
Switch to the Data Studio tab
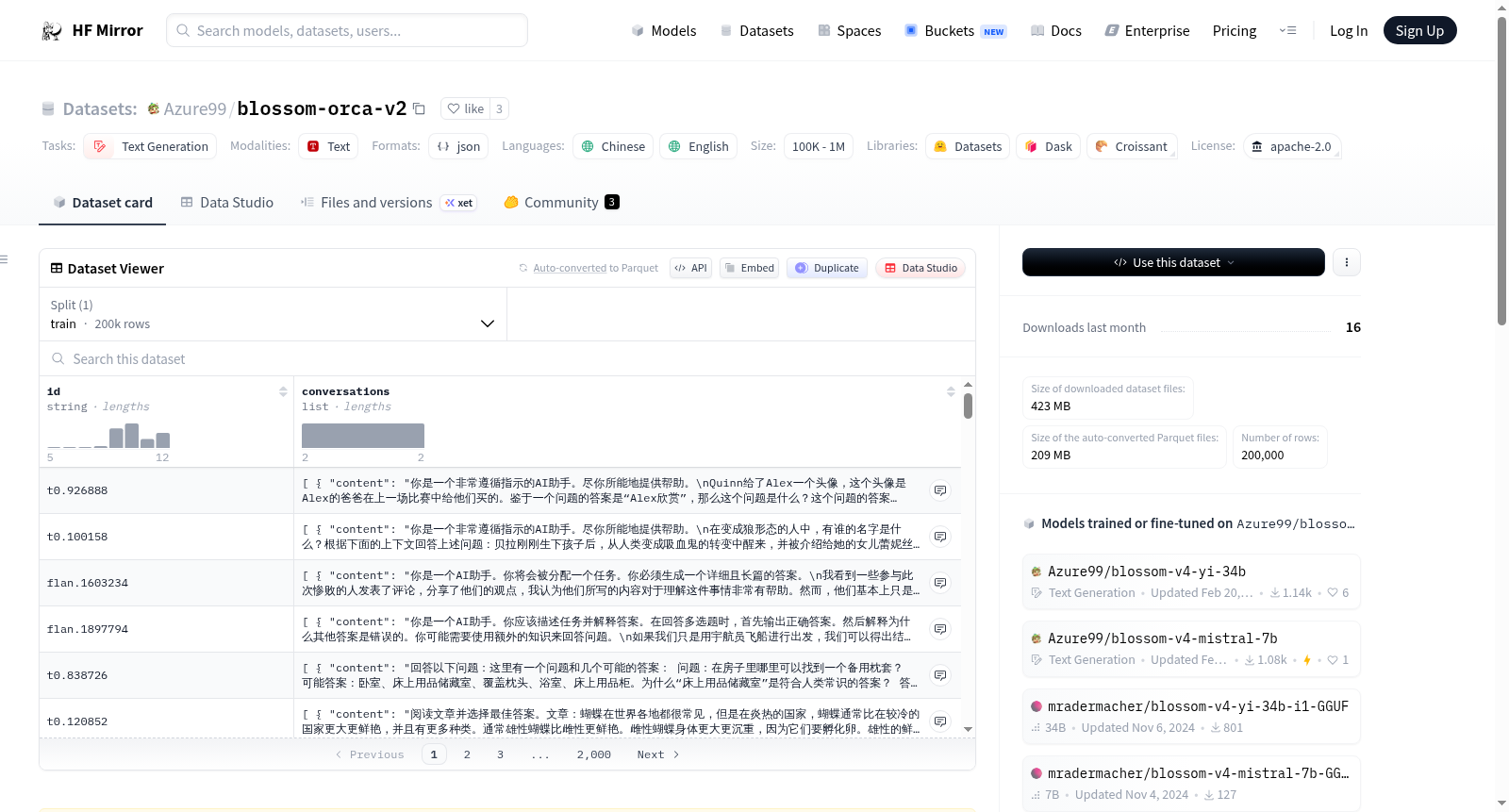(226, 202)
